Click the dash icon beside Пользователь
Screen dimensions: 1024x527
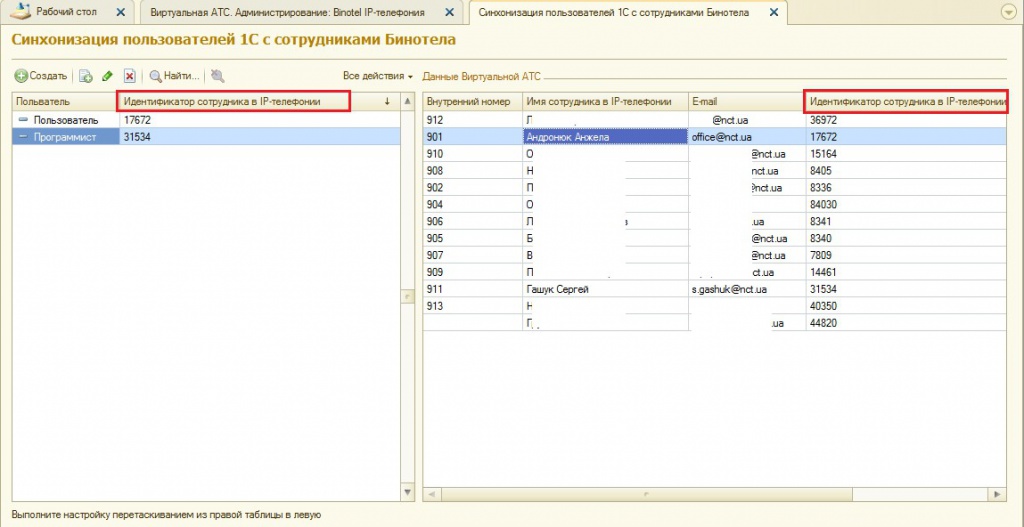point(24,120)
